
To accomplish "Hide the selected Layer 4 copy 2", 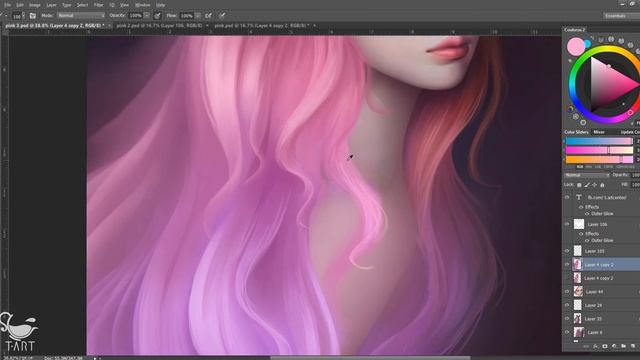I will 567,264.
